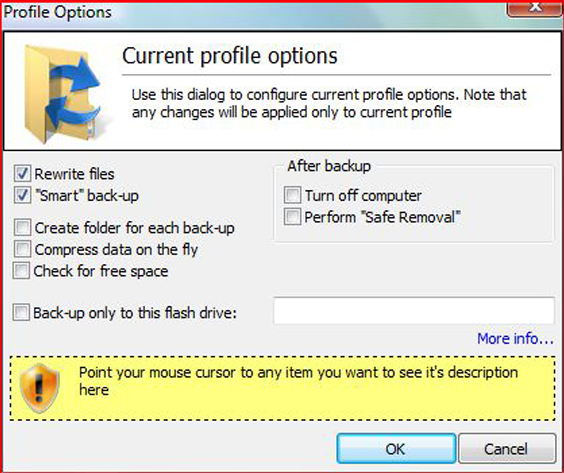Dismiss dialog with the Cancel button
This screenshot has width=564, height=473.
pyautogui.click(x=507, y=449)
